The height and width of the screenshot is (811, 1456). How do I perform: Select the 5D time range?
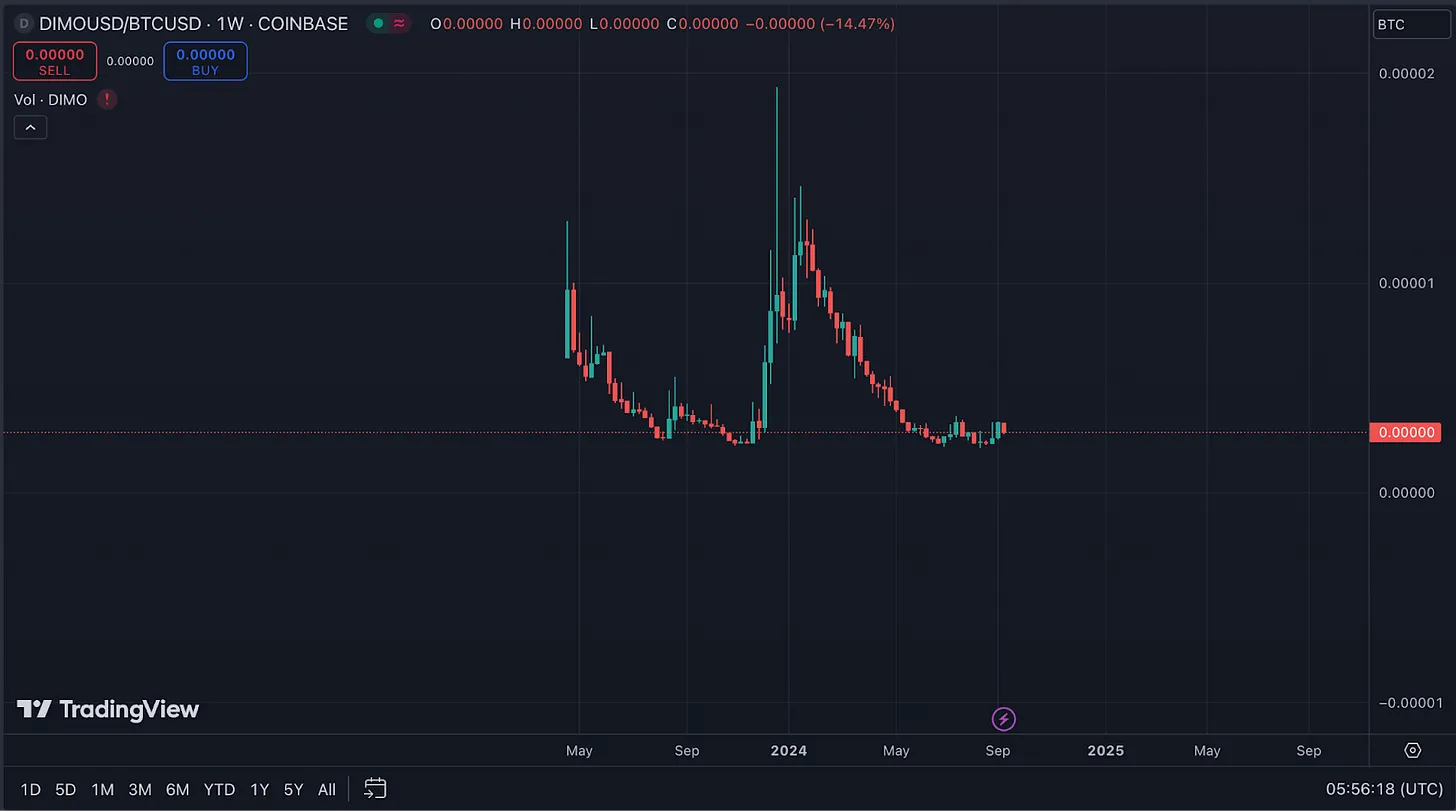[66, 790]
